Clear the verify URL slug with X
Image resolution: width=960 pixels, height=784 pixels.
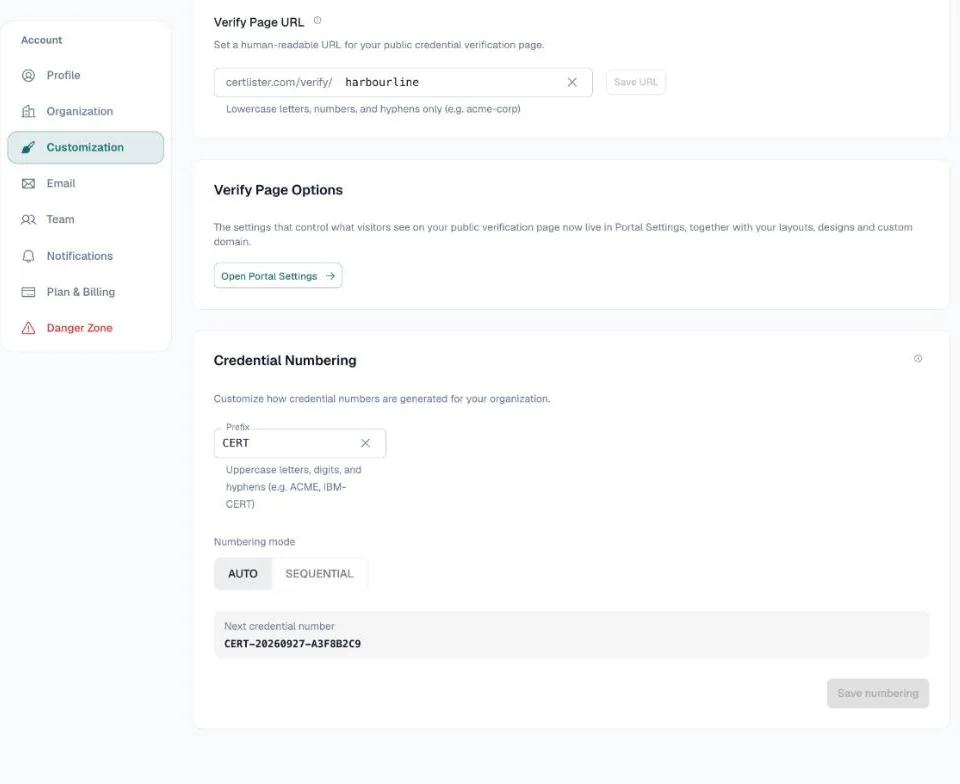[572, 82]
